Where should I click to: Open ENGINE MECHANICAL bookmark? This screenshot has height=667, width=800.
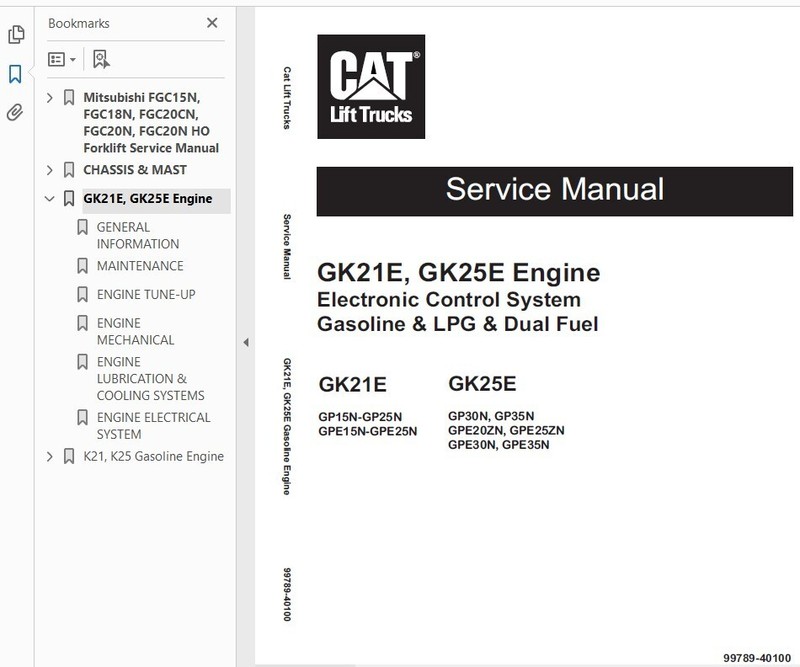[135, 331]
